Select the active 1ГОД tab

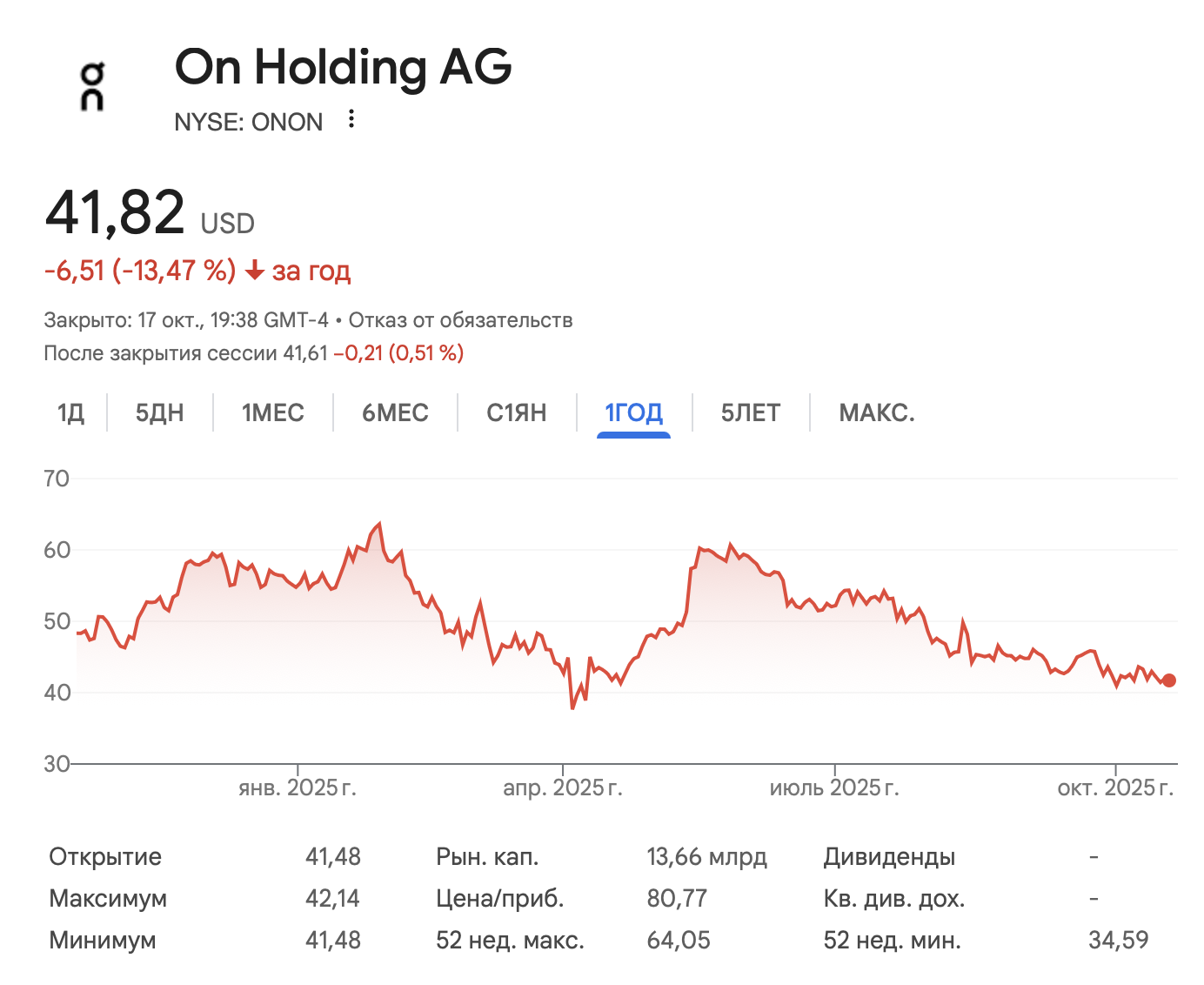[x=633, y=412]
